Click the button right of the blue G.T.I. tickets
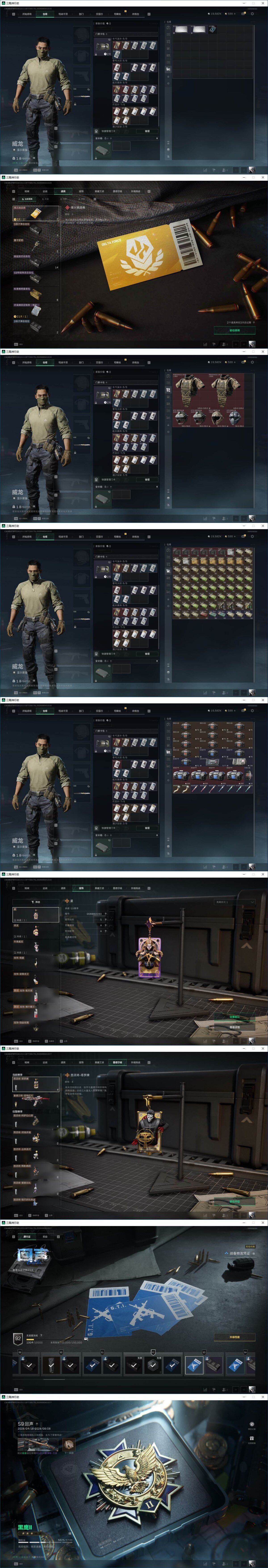The image size is (268, 1568). [x=234, y=1337]
